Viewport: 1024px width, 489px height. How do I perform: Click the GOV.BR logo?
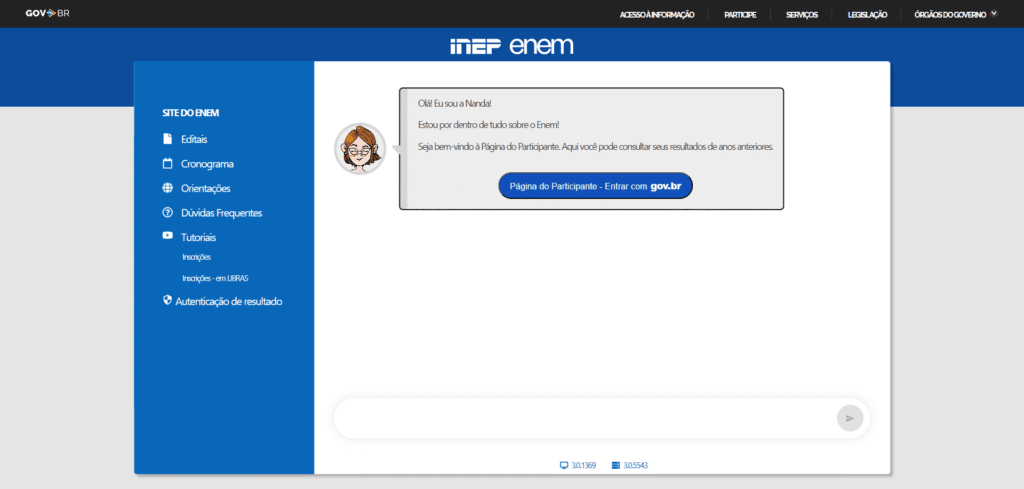pos(47,14)
